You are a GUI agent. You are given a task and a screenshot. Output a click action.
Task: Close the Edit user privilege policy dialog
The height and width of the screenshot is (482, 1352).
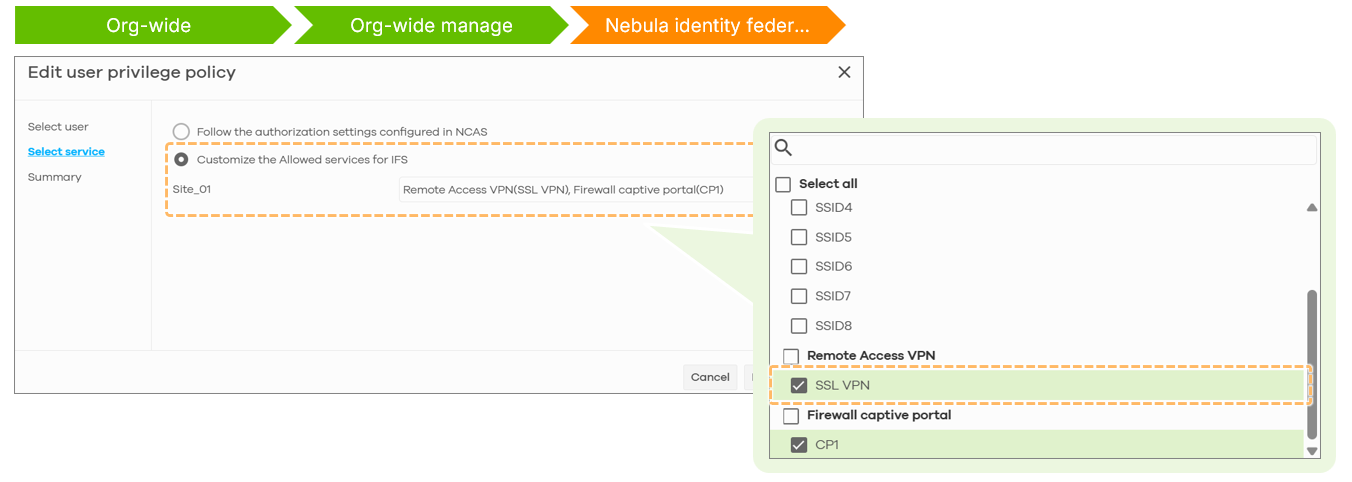[x=844, y=72]
